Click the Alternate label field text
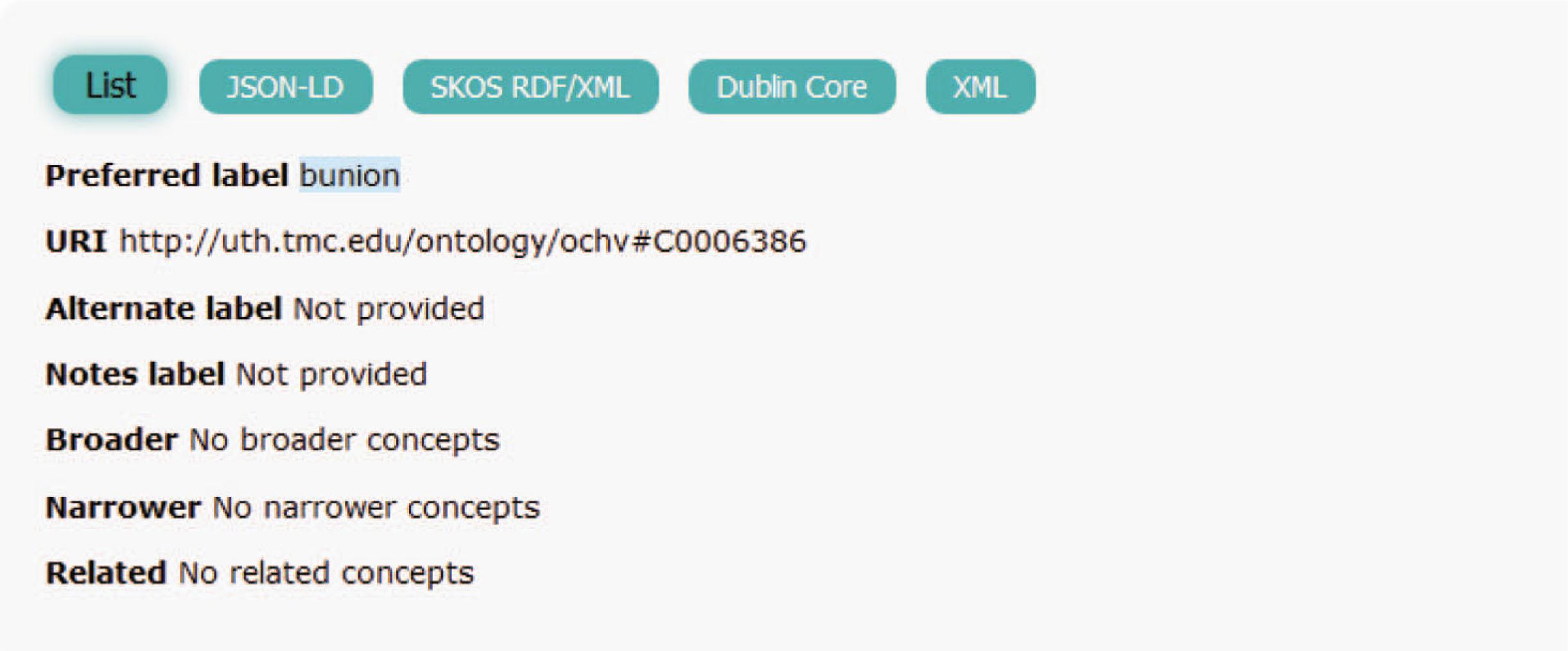The height and width of the screenshot is (651, 1568). pyautogui.click(x=164, y=308)
